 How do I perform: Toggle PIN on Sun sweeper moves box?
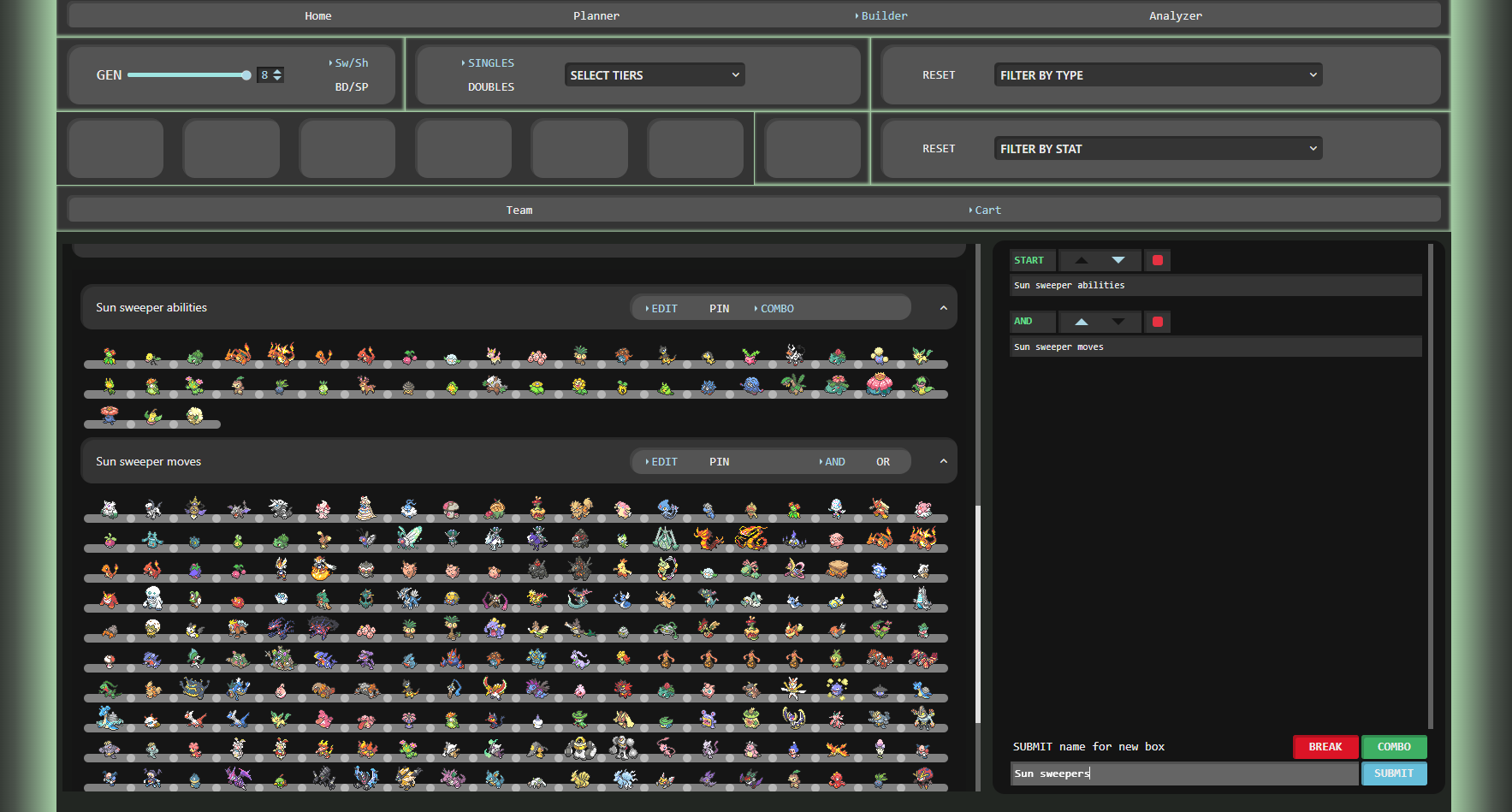(719, 462)
